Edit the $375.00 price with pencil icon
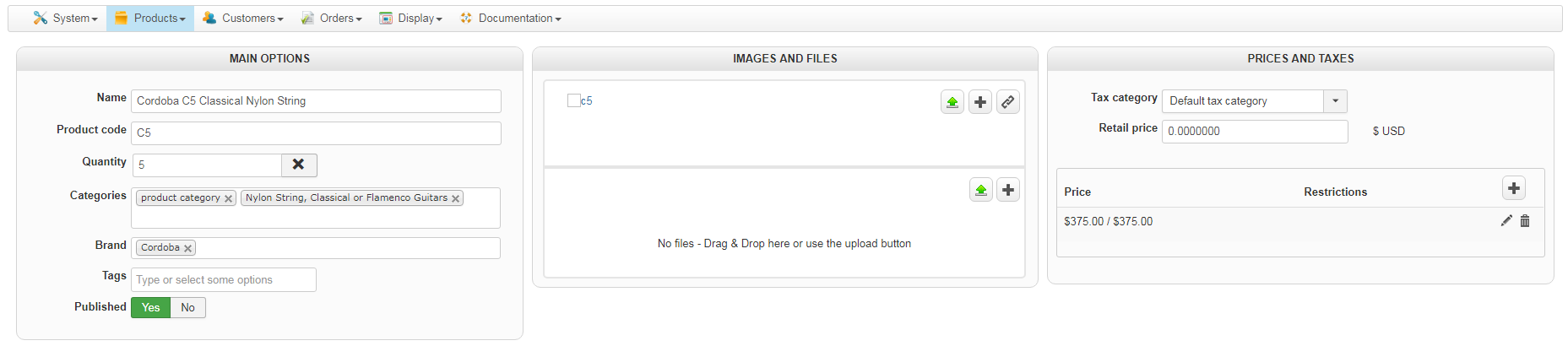 pyautogui.click(x=1506, y=221)
